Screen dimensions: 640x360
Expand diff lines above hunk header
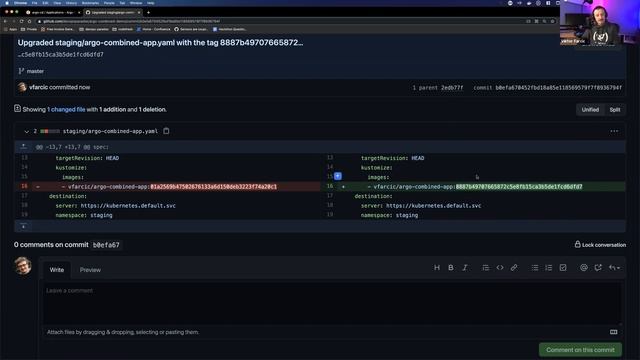click(x=24, y=147)
